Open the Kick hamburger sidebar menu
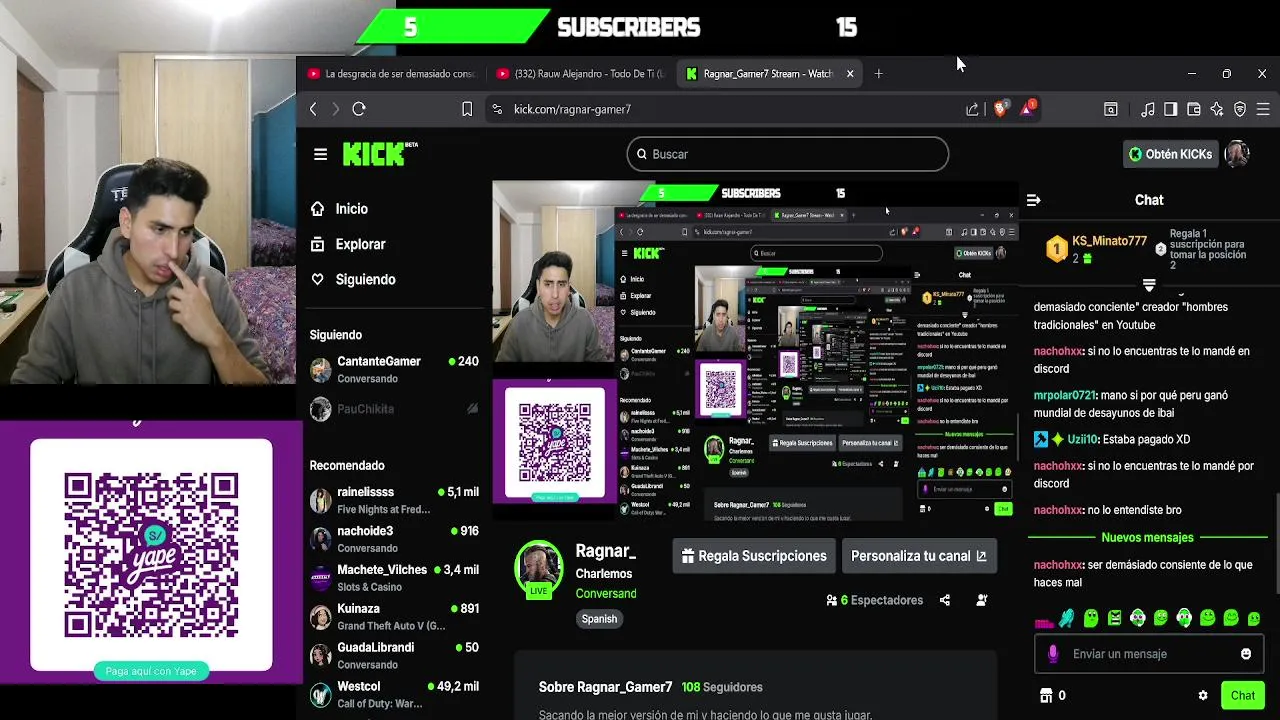 click(x=320, y=154)
